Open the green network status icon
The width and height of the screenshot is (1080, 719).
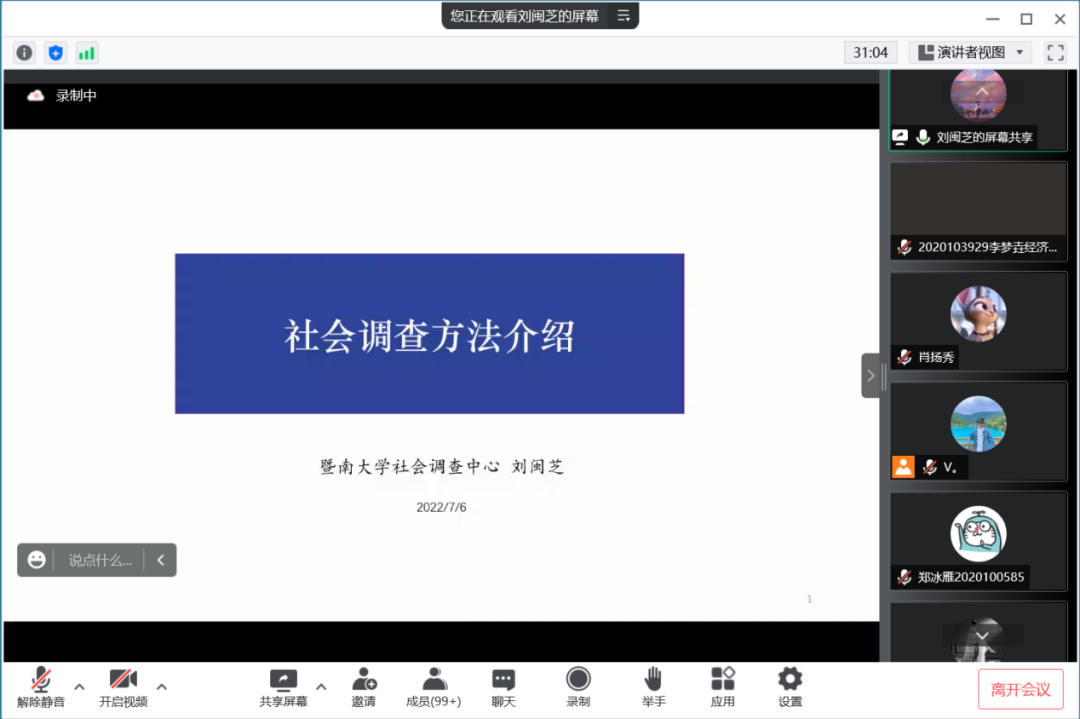tap(87, 53)
